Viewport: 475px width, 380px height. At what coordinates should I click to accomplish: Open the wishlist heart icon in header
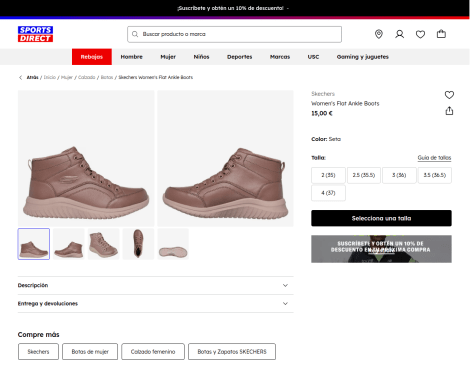420,34
